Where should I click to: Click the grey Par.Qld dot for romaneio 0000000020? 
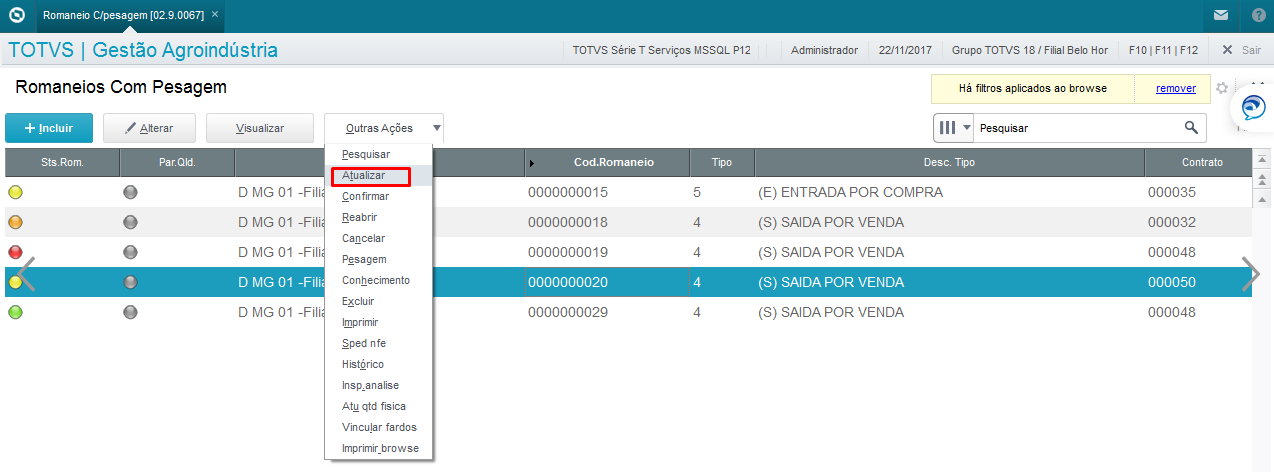[130, 282]
